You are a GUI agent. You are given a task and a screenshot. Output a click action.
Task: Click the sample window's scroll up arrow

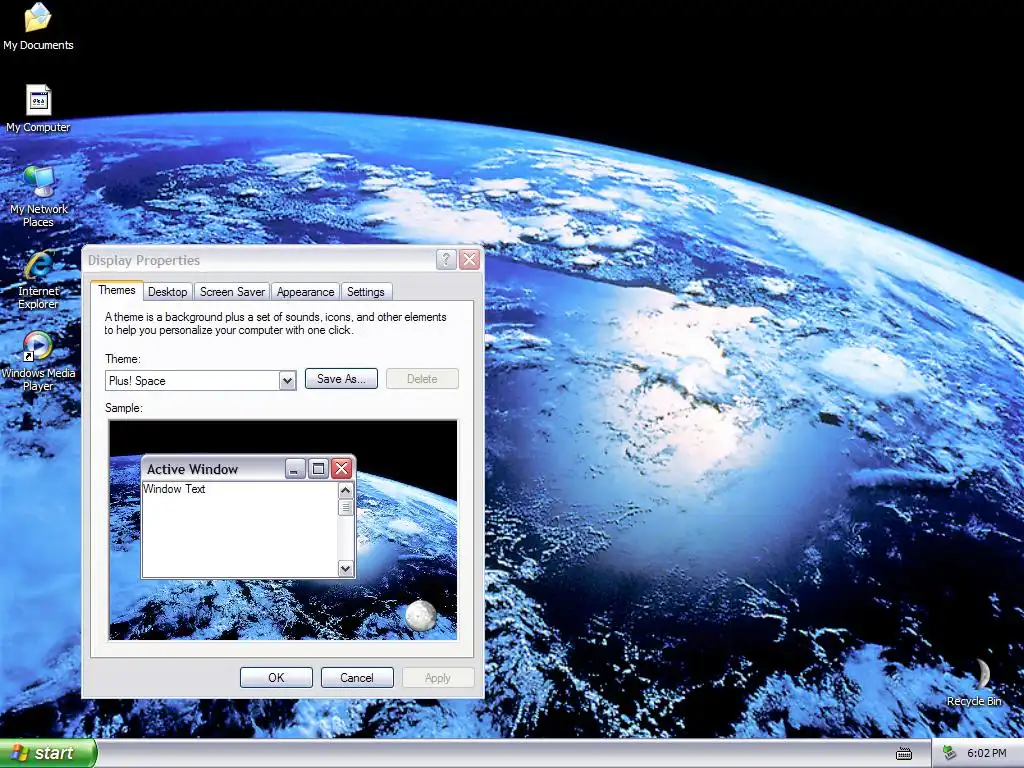click(x=345, y=490)
